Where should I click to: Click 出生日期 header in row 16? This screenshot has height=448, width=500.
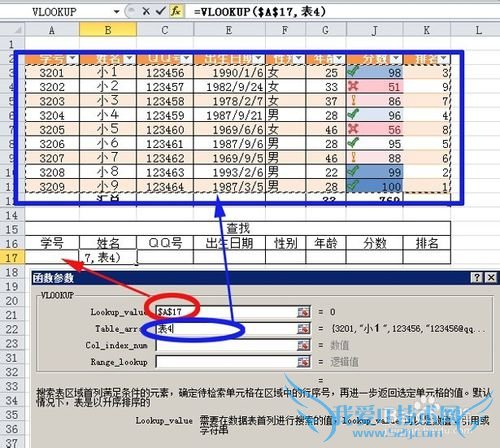[x=229, y=243]
